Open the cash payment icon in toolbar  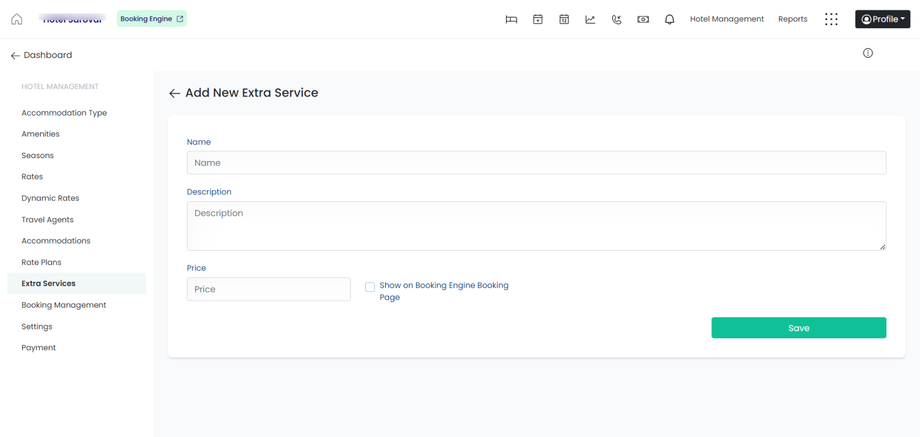tap(643, 19)
